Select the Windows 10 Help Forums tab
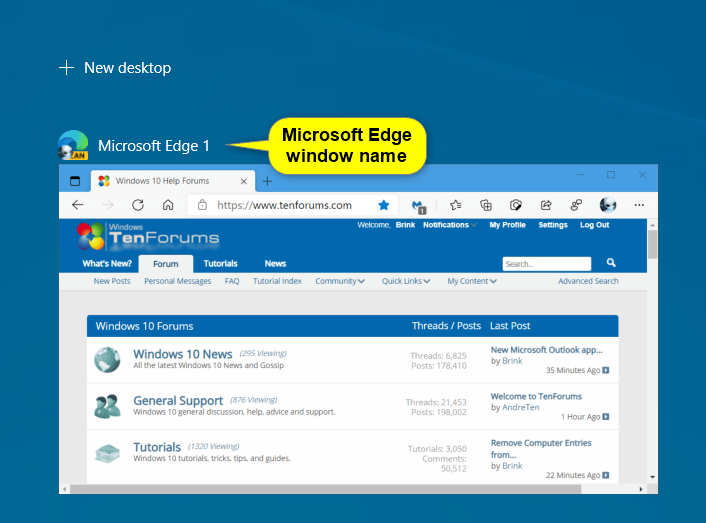Image resolution: width=706 pixels, height=523 pixels. tap(173, 181)
